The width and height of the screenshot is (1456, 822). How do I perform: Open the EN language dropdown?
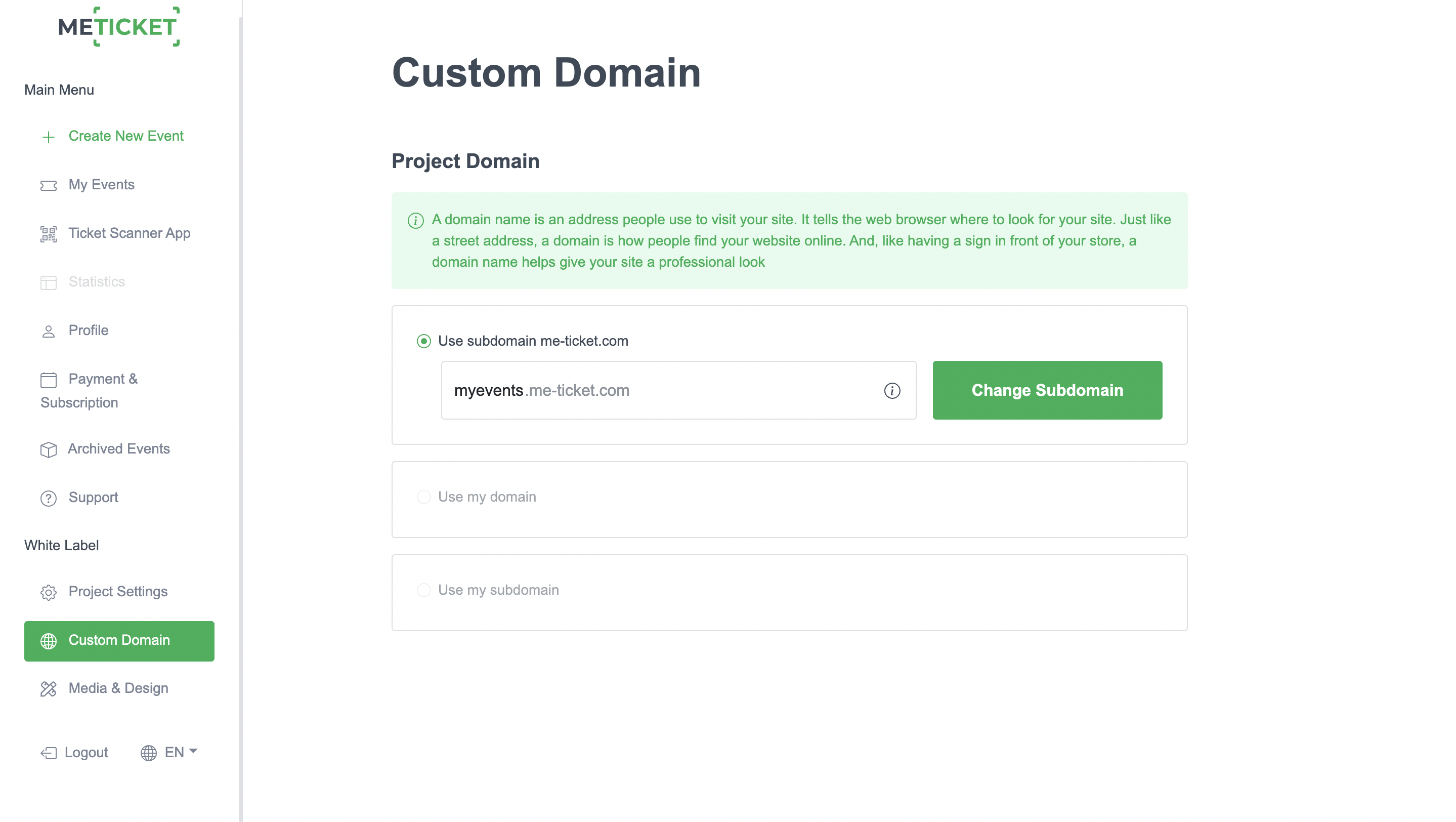tap(169, 753)
